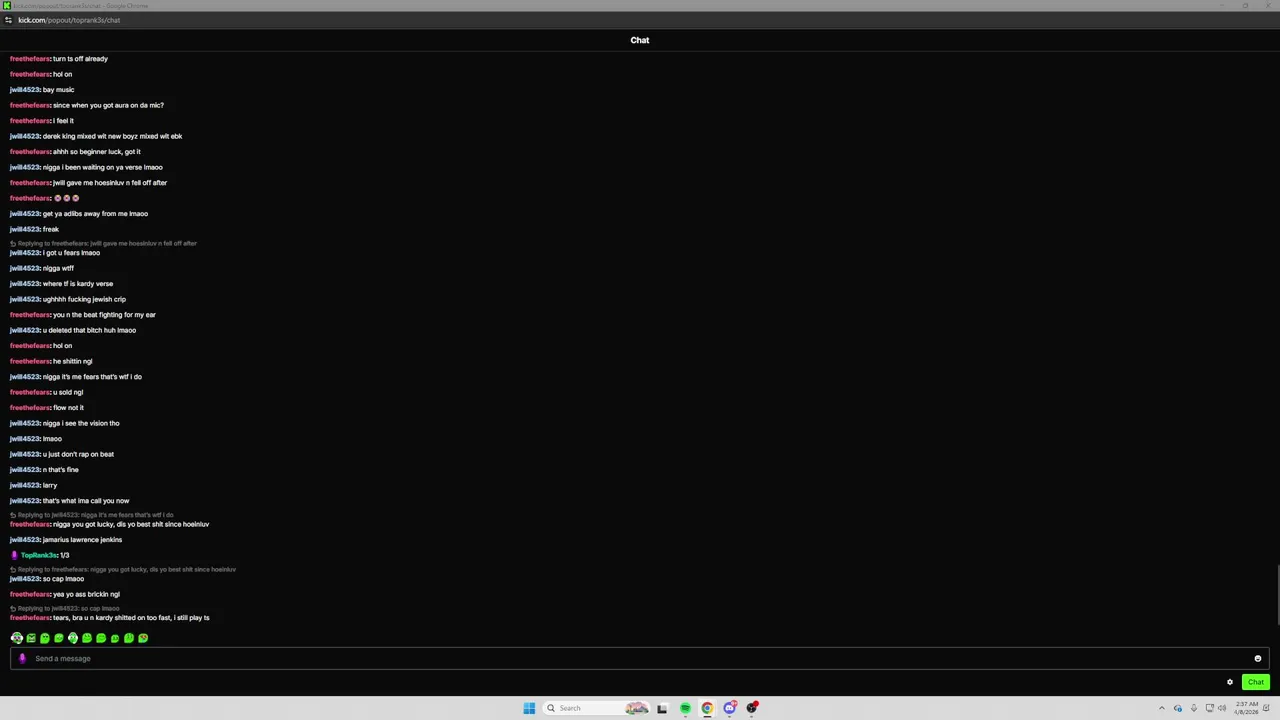1280x720 pixels.
Task: Insert first emote in quick emote row
Action: pos(17,638)
